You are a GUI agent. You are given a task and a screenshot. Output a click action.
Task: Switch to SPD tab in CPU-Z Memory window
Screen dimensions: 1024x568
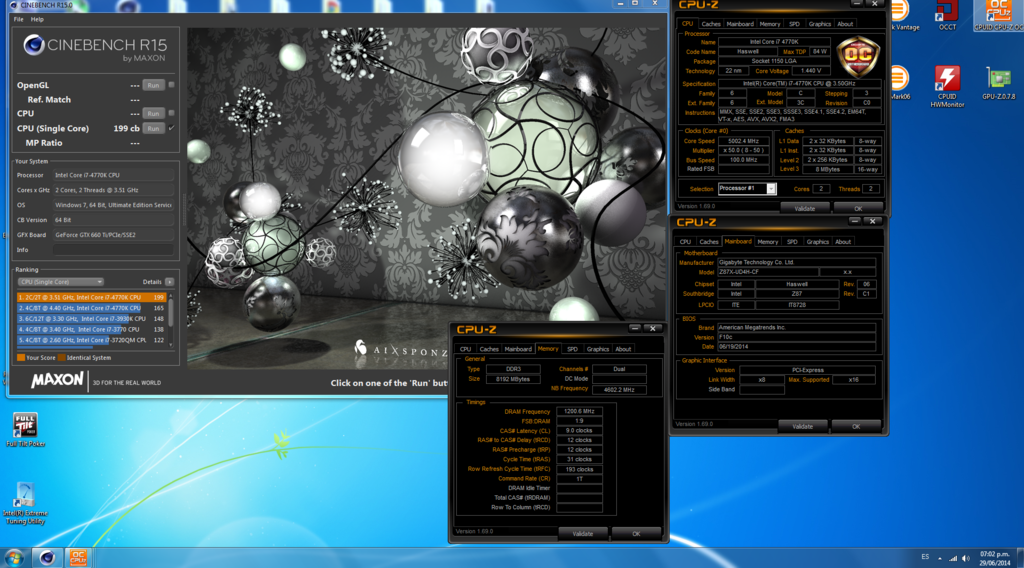572,349
